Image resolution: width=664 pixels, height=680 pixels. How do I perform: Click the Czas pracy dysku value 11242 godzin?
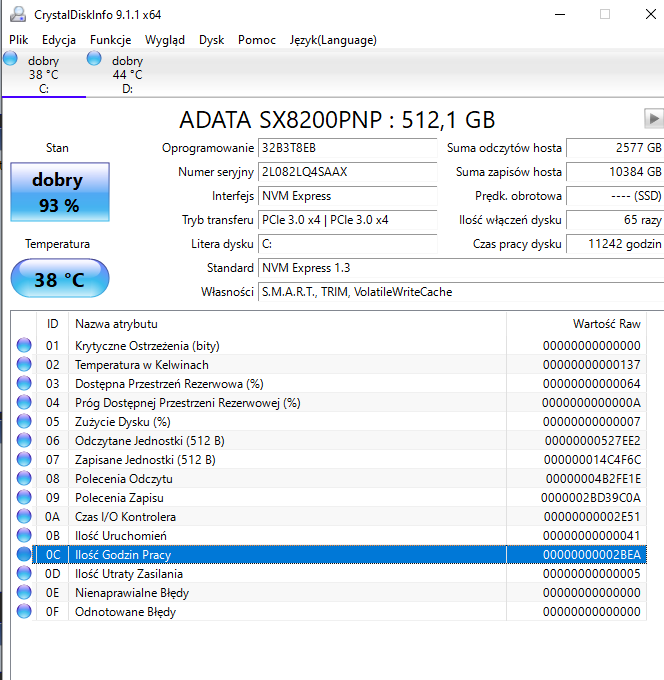615,244
